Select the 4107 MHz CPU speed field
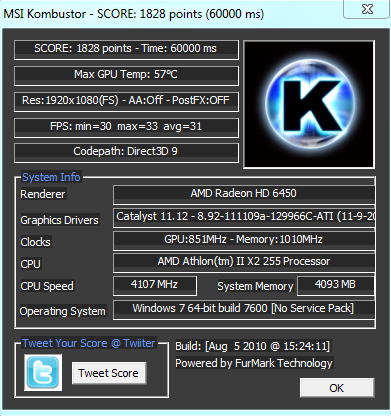The width and height of the screenshot is (391, 416). pyautogui.click(x=155, y=286)
